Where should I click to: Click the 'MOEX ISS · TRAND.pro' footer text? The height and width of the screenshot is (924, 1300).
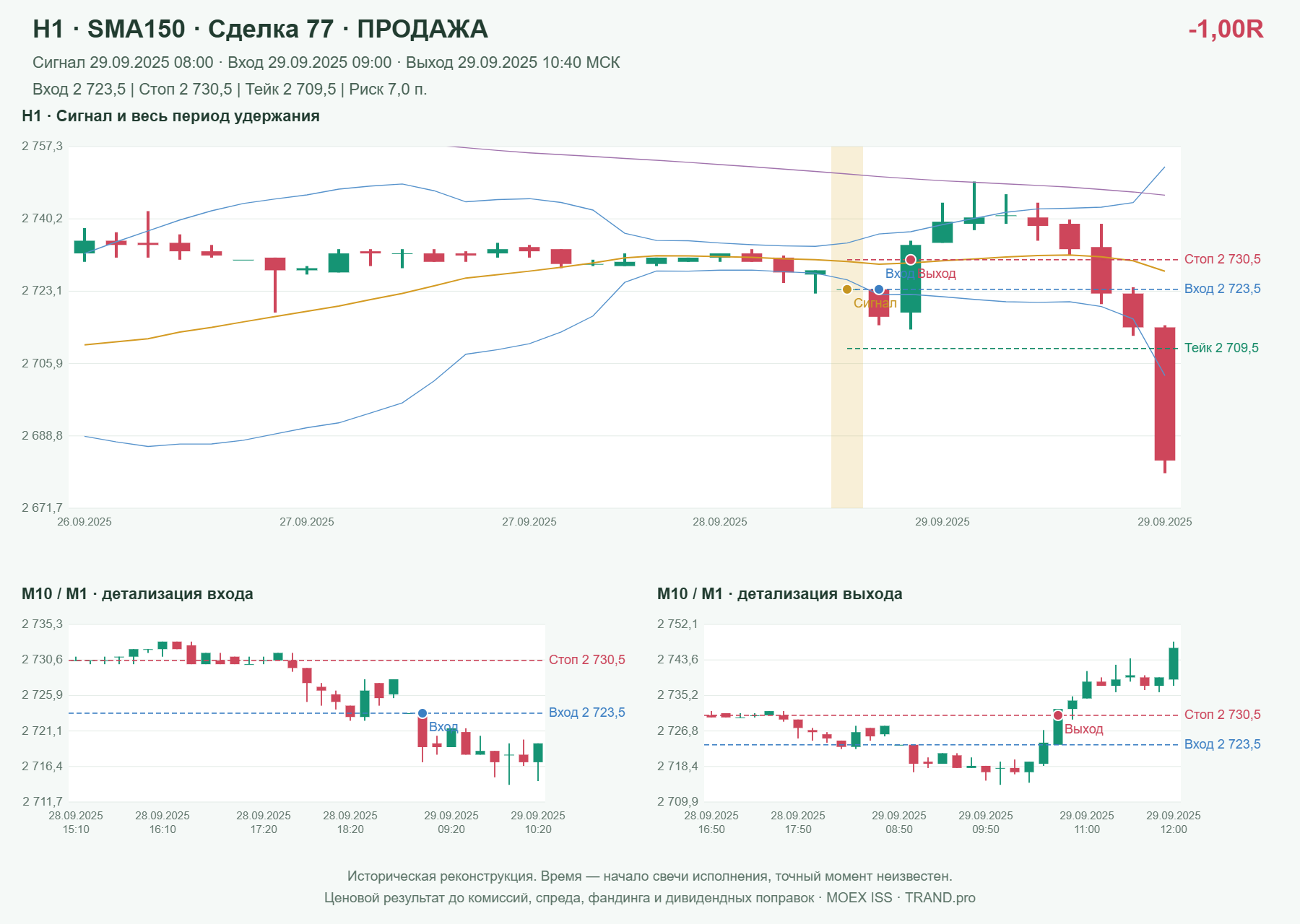(901, 898)
